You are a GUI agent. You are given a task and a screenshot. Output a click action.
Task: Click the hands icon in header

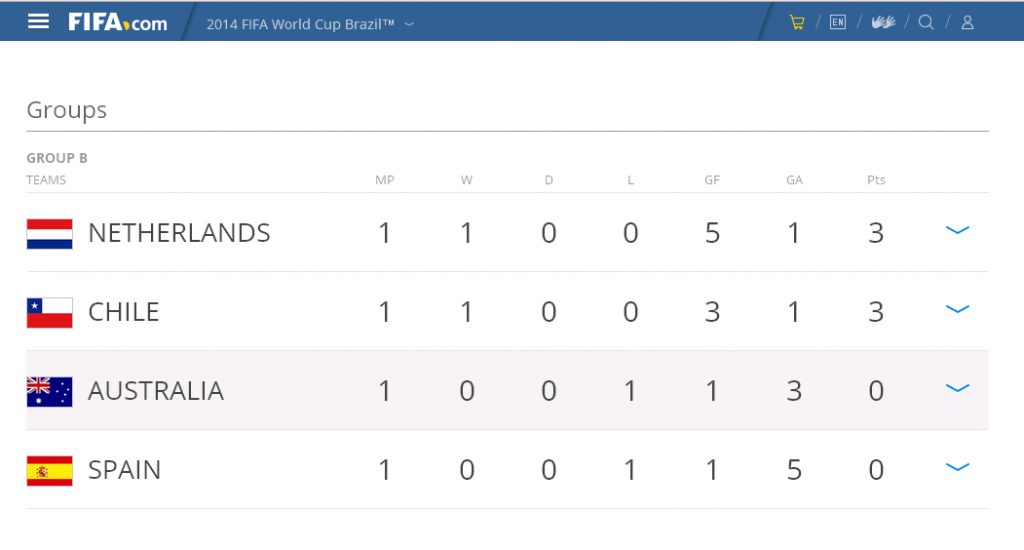click(x=883, y=22)
